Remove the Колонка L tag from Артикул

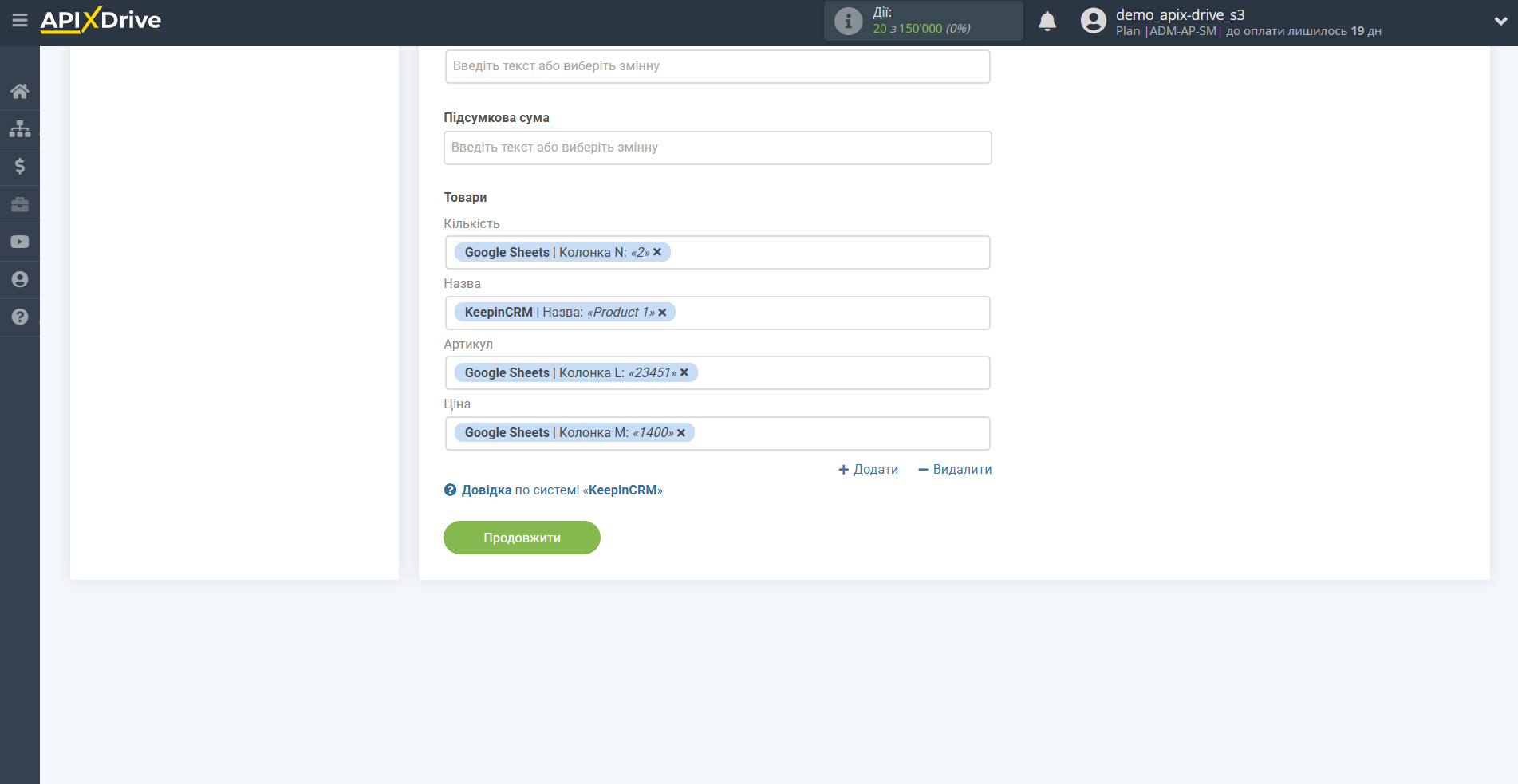[684, 372]
